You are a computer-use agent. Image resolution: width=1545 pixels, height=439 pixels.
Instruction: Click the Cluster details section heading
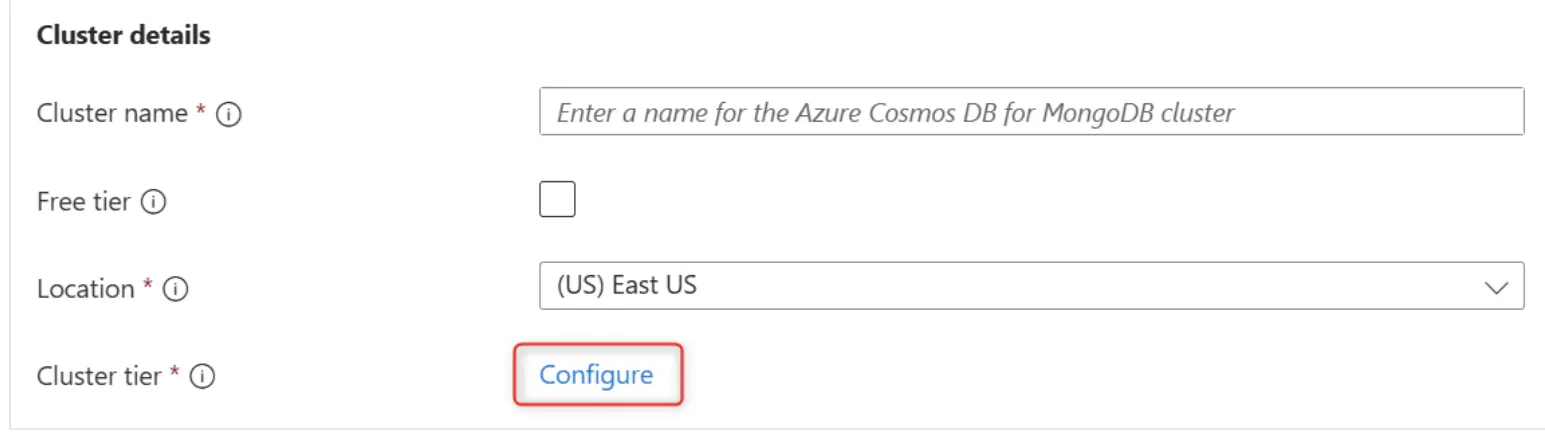[x=124, y=35]
